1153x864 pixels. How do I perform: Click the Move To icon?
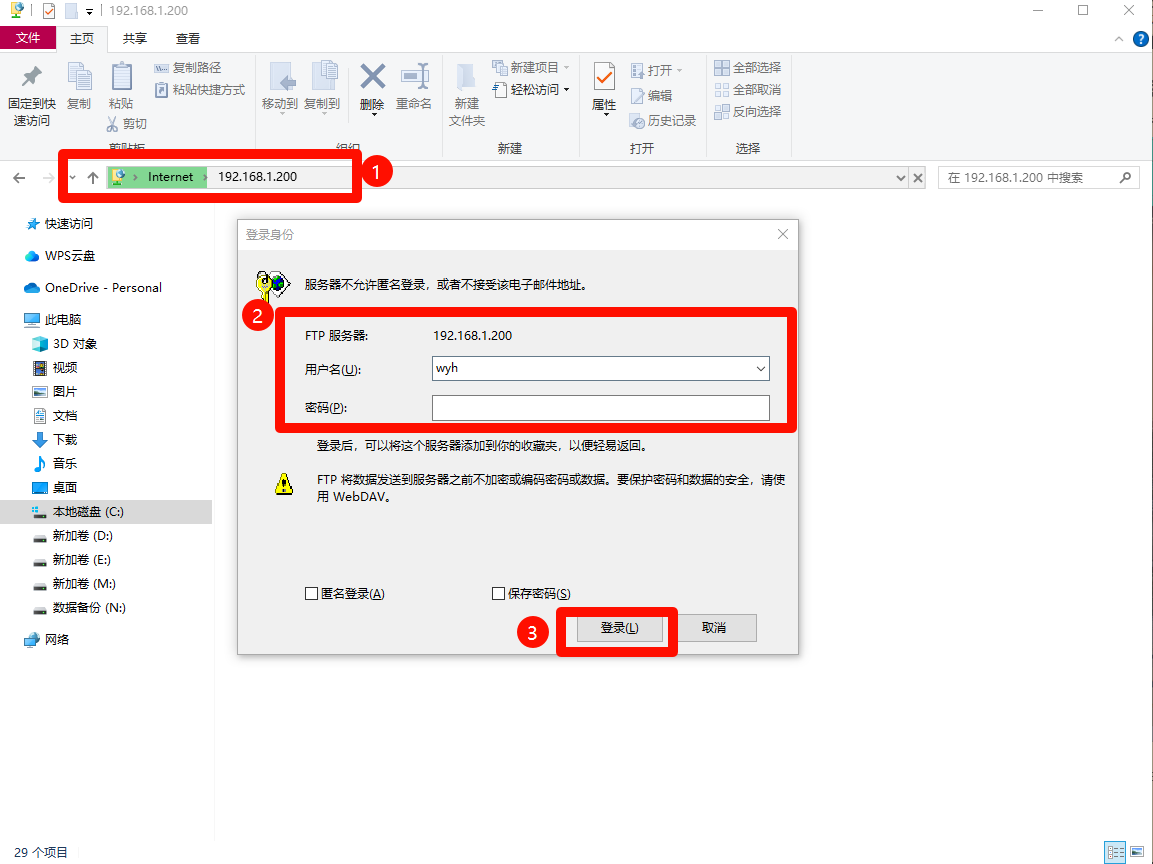(282, 76)
